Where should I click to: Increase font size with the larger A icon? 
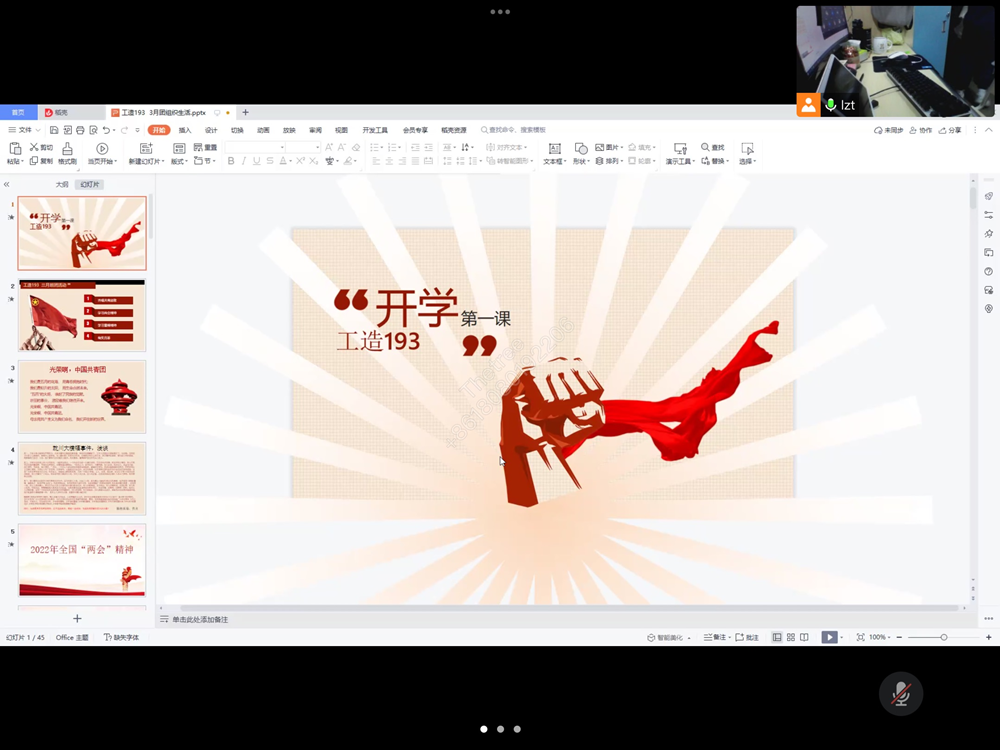[x=329, y=147]
